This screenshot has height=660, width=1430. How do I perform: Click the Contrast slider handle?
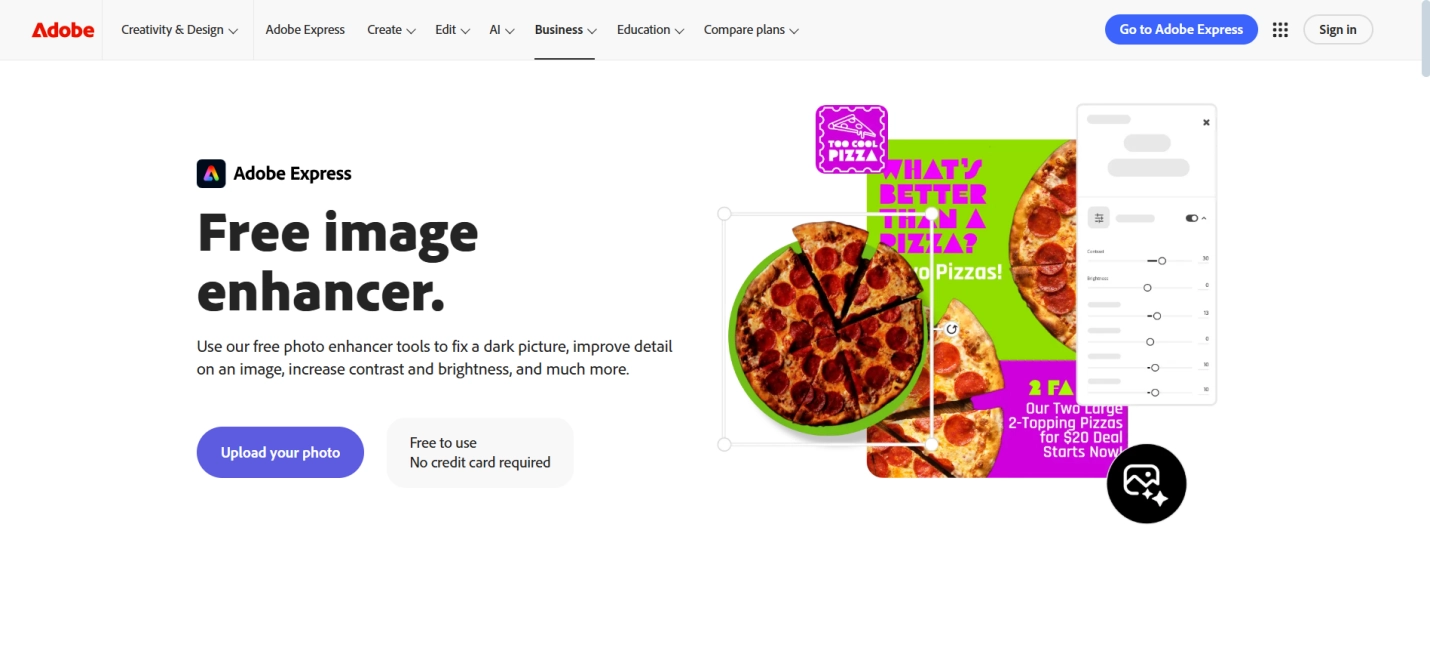[x=1162, y=260]
